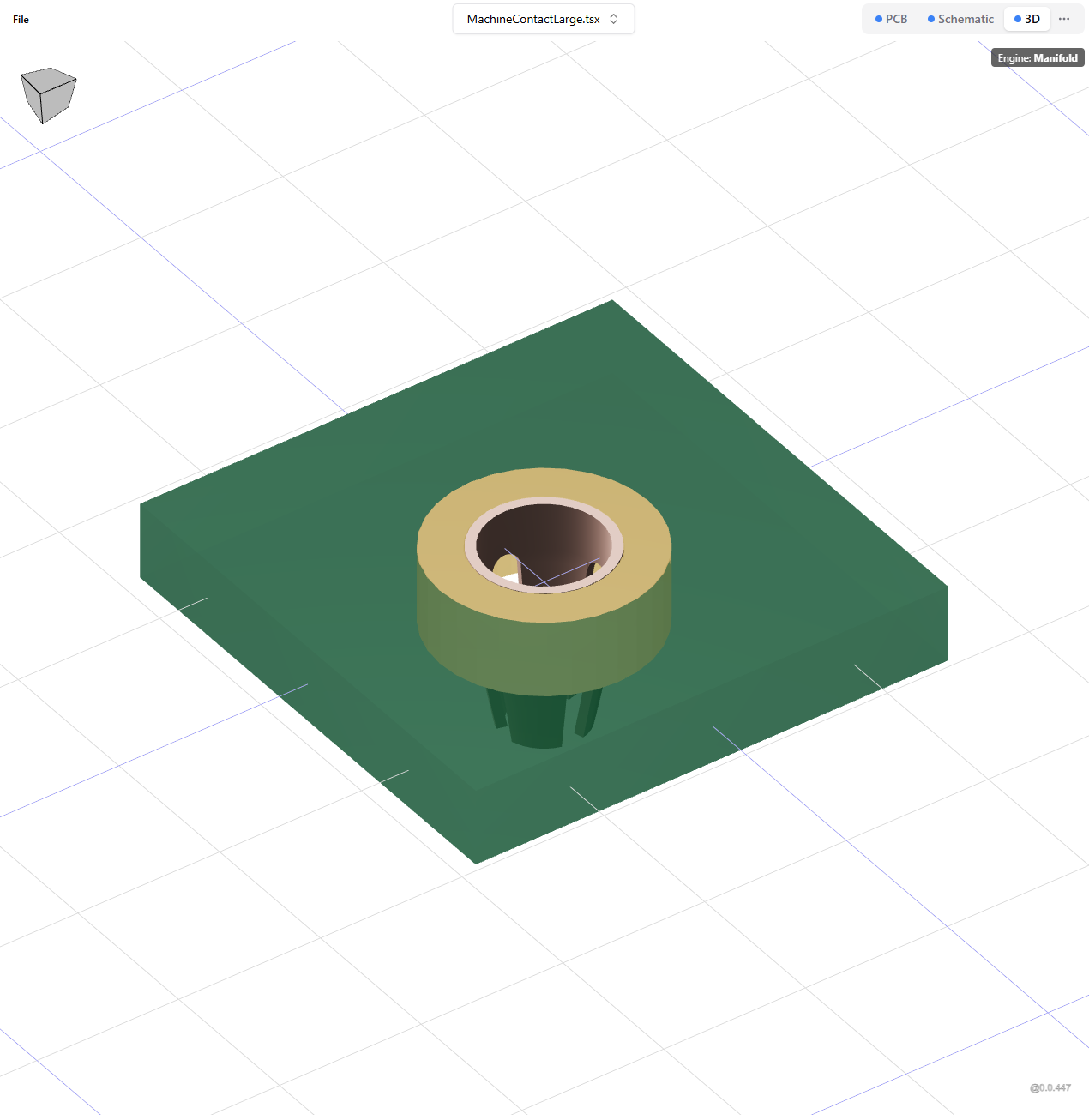
Task: Click the orientation cube gizmo
Action: (x=48, y=95)
